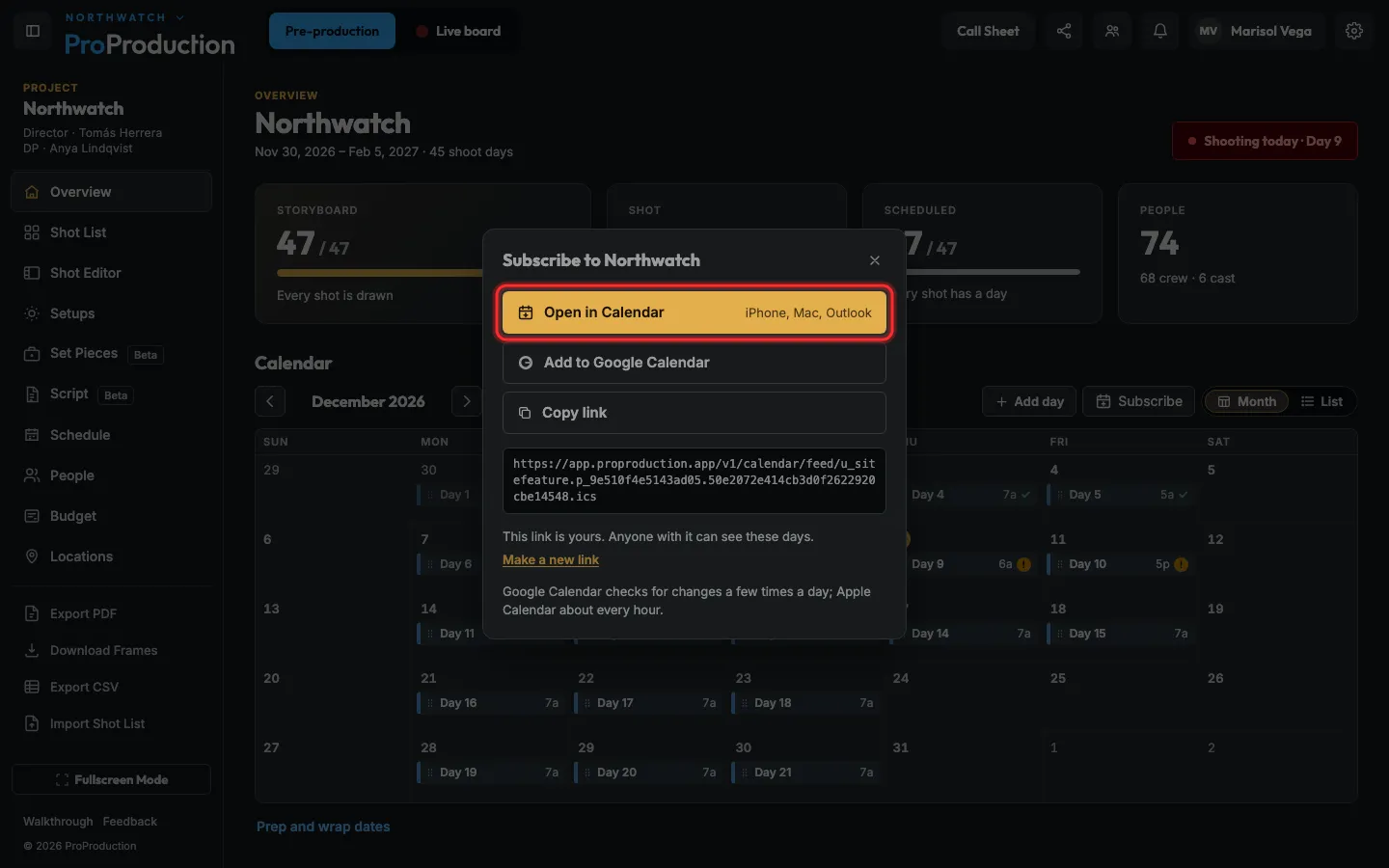
Task: Open the Feedback link
Action: 129,822
